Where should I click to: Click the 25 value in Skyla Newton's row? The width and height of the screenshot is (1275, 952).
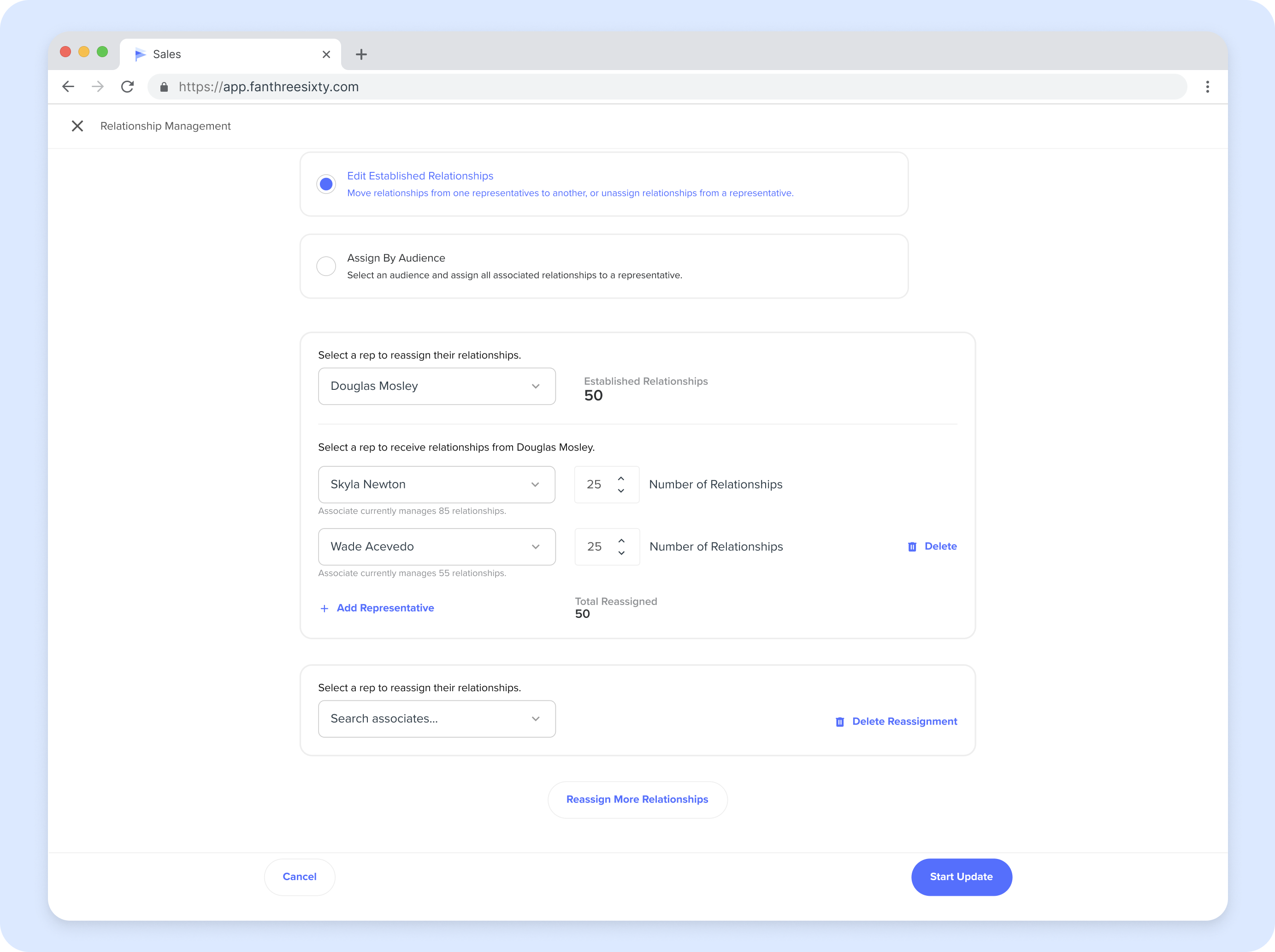594,485
